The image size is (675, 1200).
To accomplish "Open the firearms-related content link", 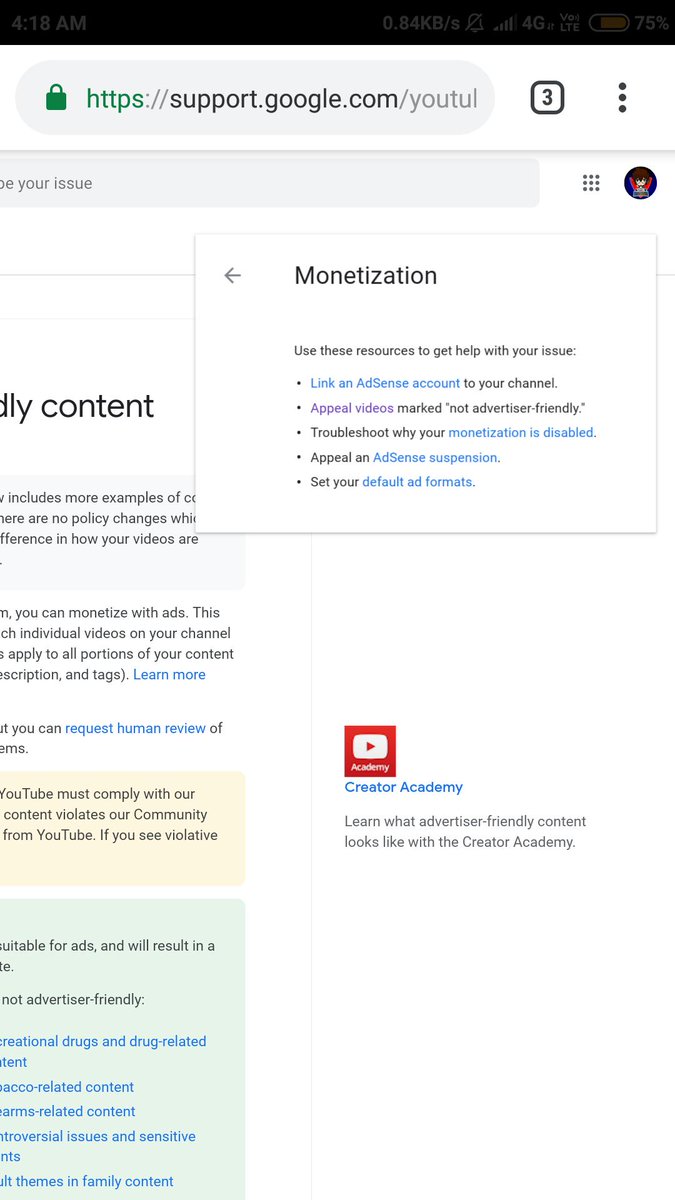I will click(x=68, y=1112).
